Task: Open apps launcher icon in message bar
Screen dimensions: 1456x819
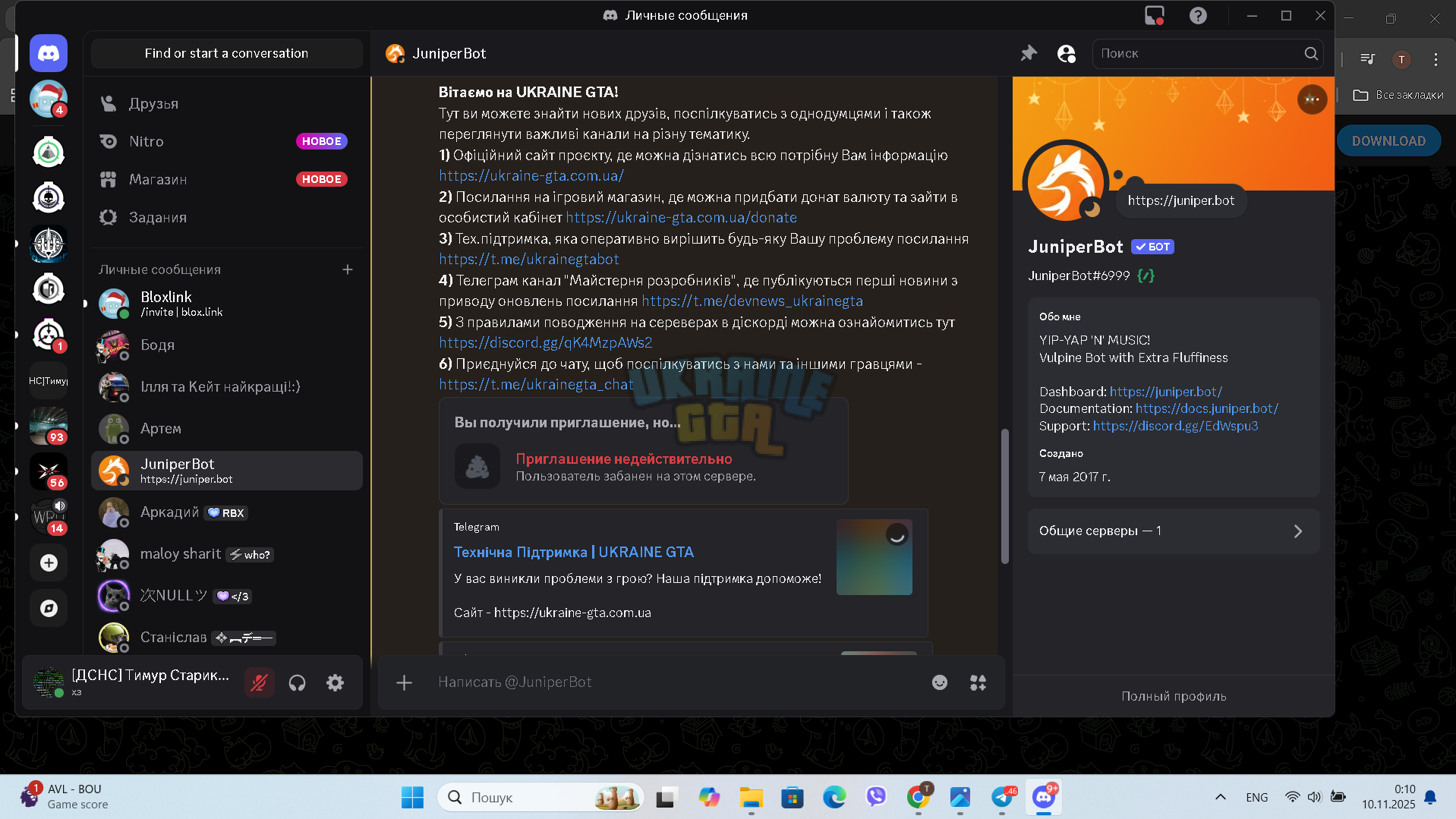Action: [979, 682]
